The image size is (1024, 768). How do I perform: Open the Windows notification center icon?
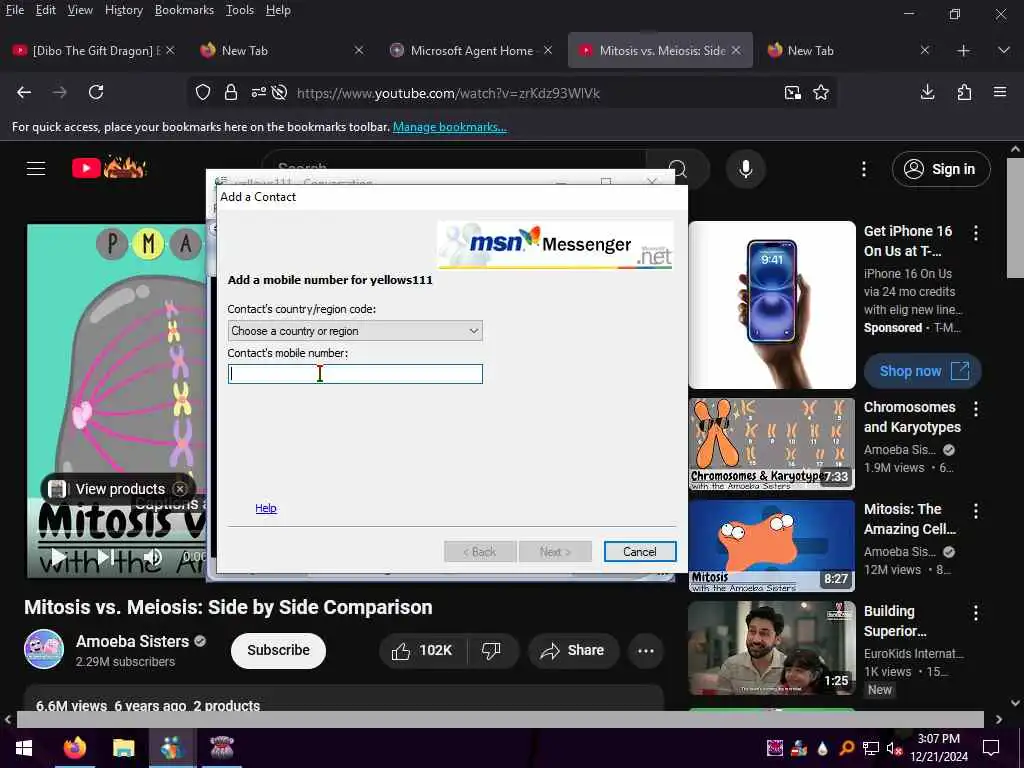coord(991,748)
